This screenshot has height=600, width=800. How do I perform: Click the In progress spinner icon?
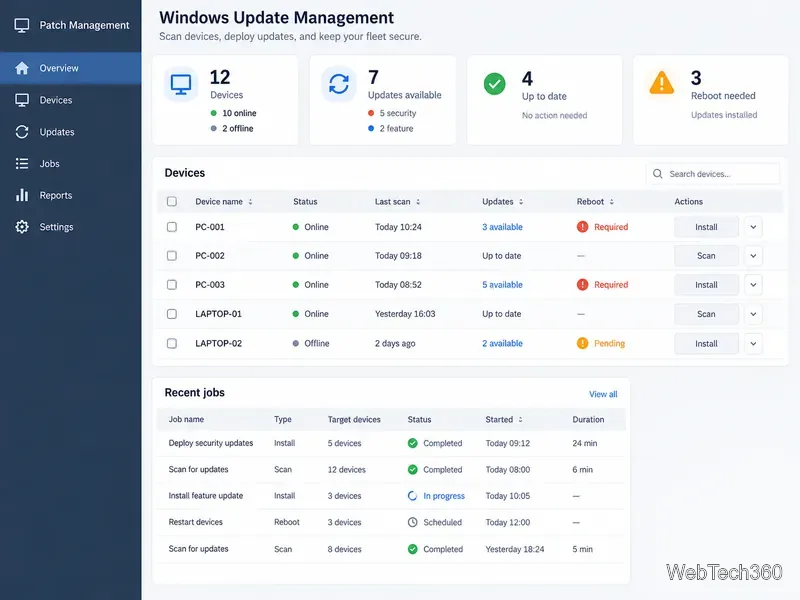412,495
